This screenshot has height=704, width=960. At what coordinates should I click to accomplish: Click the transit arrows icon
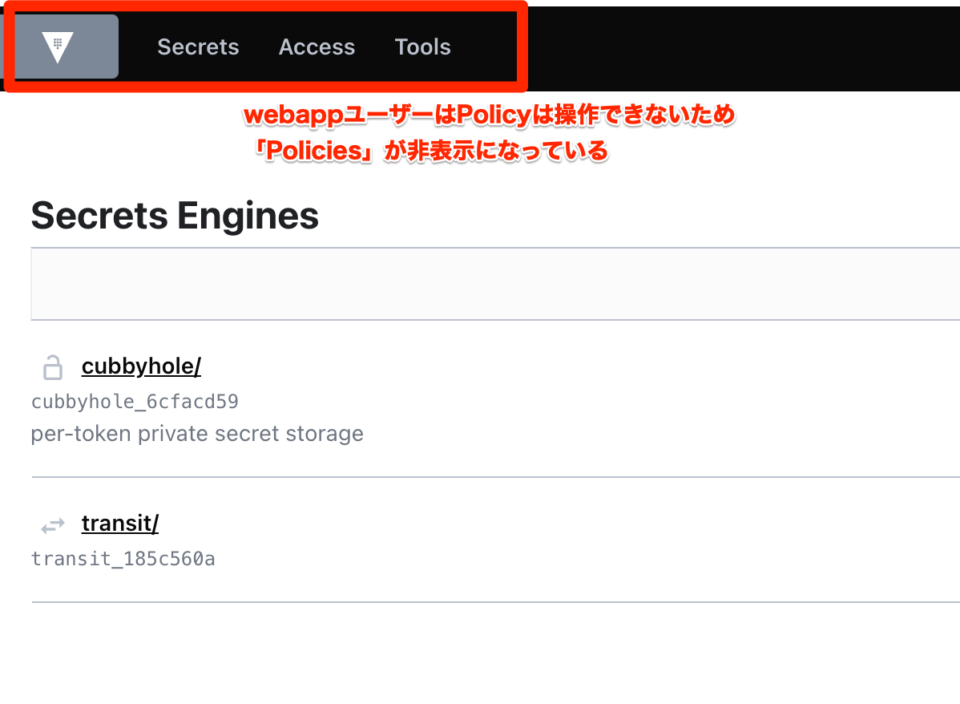[53, 525]
